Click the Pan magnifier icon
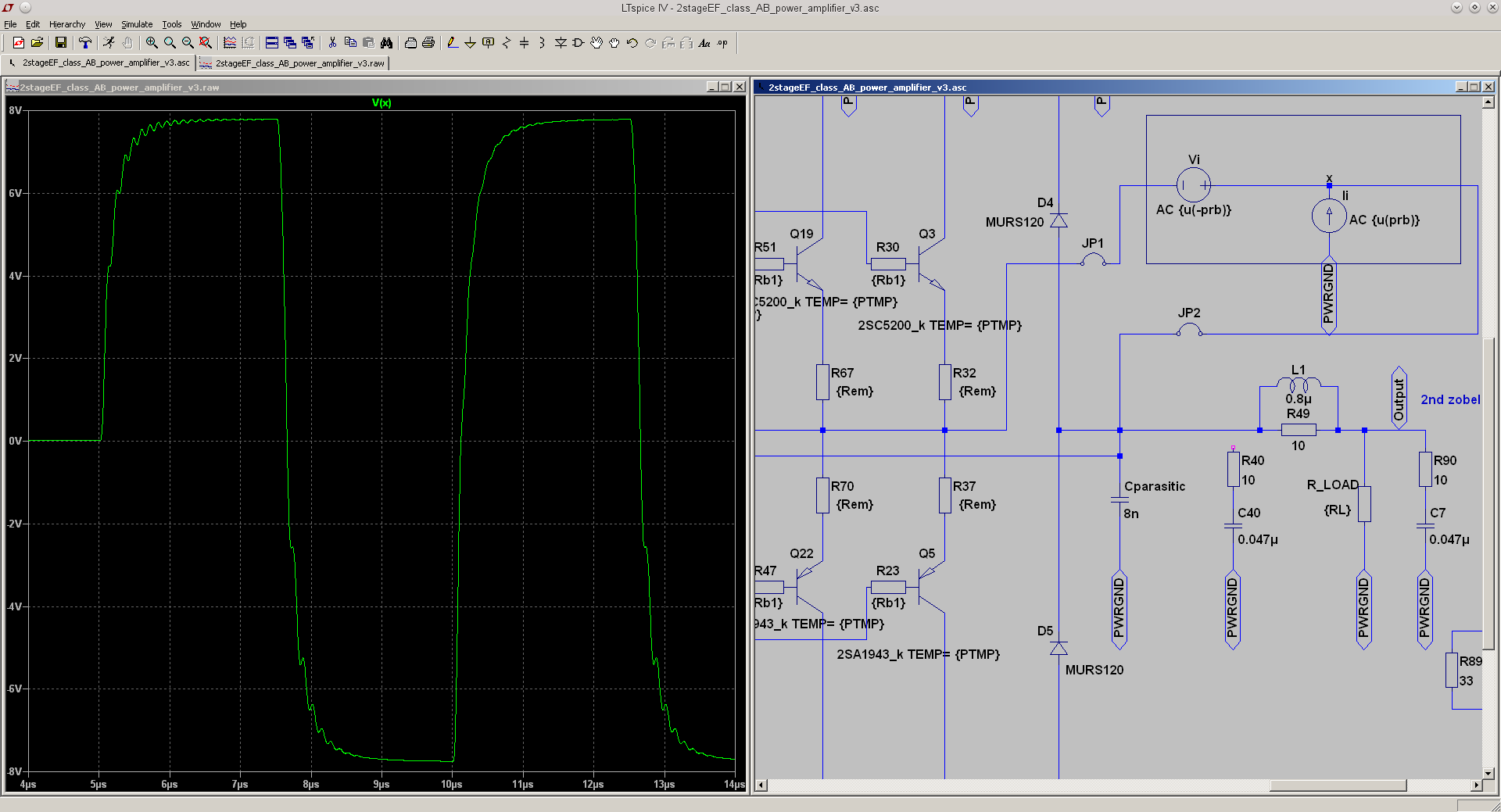Viewport: 1501px width, 812px height. (x=170, y=43)
